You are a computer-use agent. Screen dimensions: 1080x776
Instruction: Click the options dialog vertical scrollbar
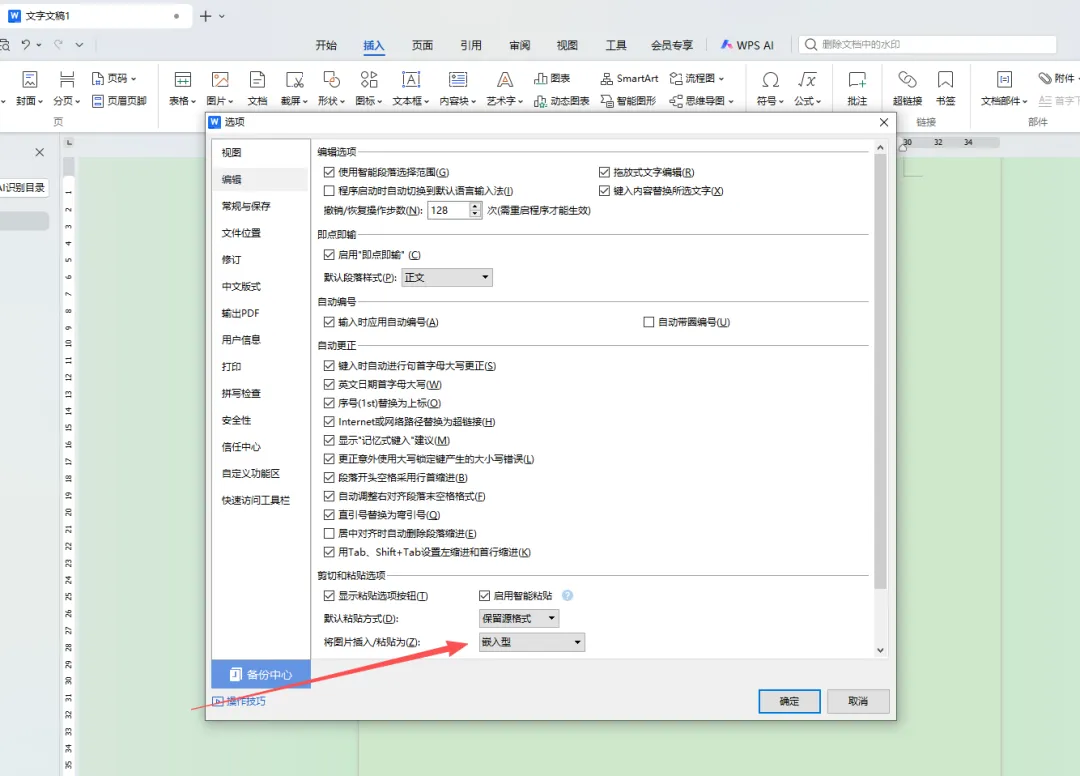coord(880,372)
